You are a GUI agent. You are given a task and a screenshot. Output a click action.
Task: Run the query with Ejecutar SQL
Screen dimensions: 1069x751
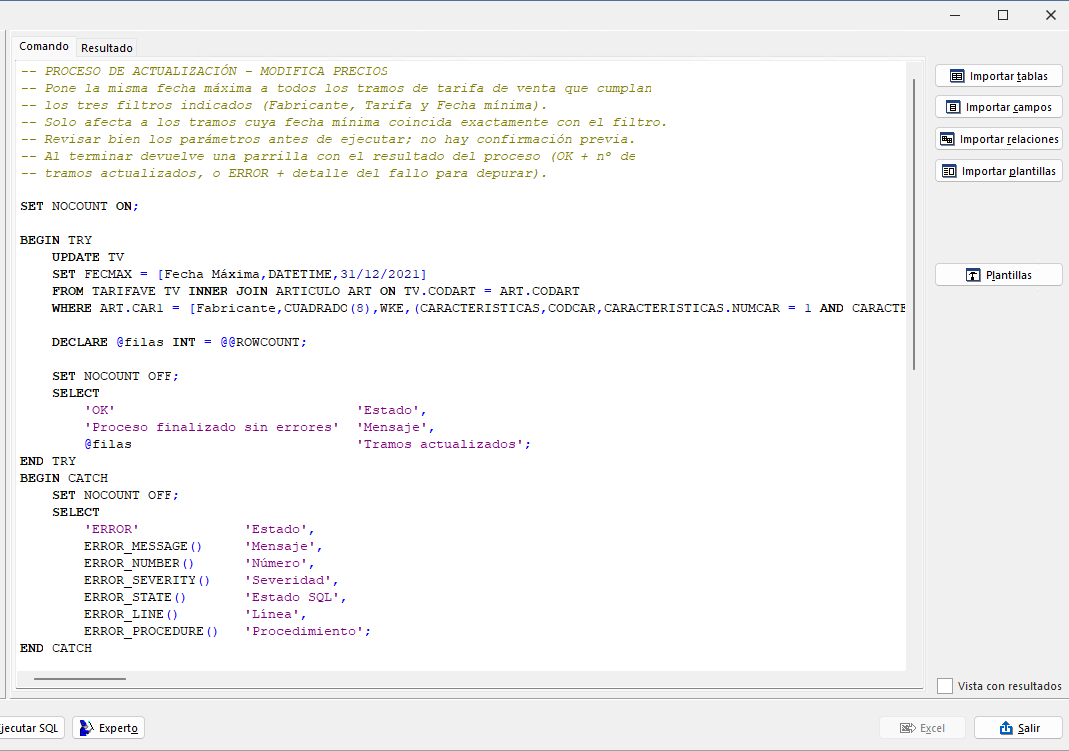tap(30, 728)
